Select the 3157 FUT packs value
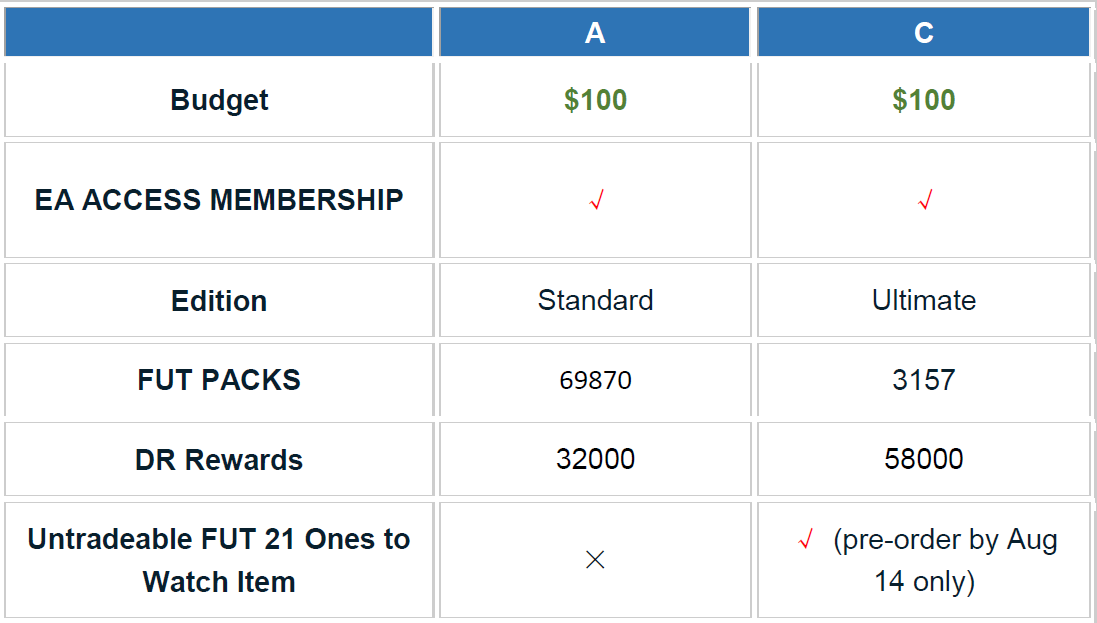The width and height of the screenshot is (1097, 623). click(924, 380)
